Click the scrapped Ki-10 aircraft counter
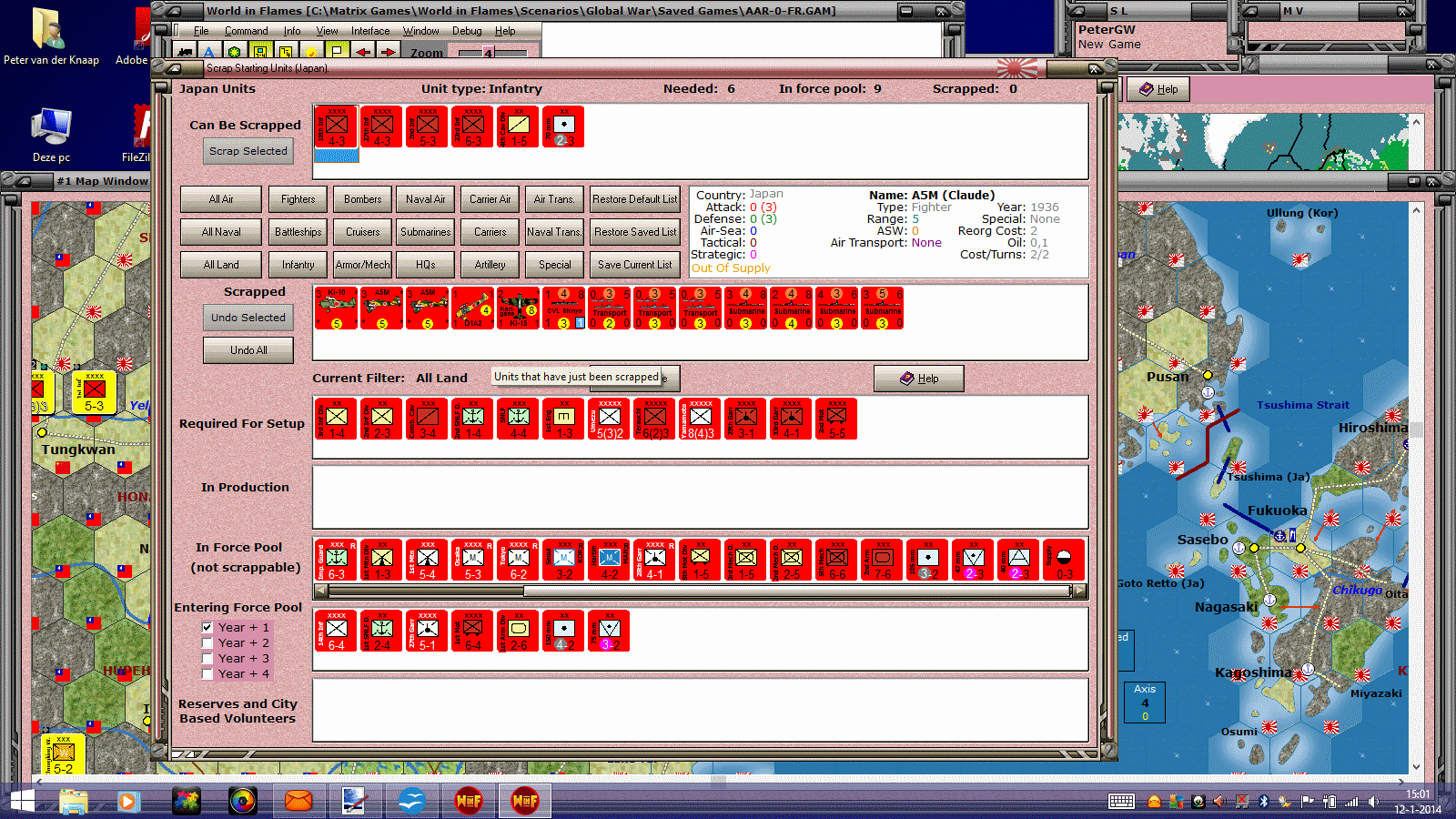The height and width of the screenshot is (819, 1456). tap(336, 308)
